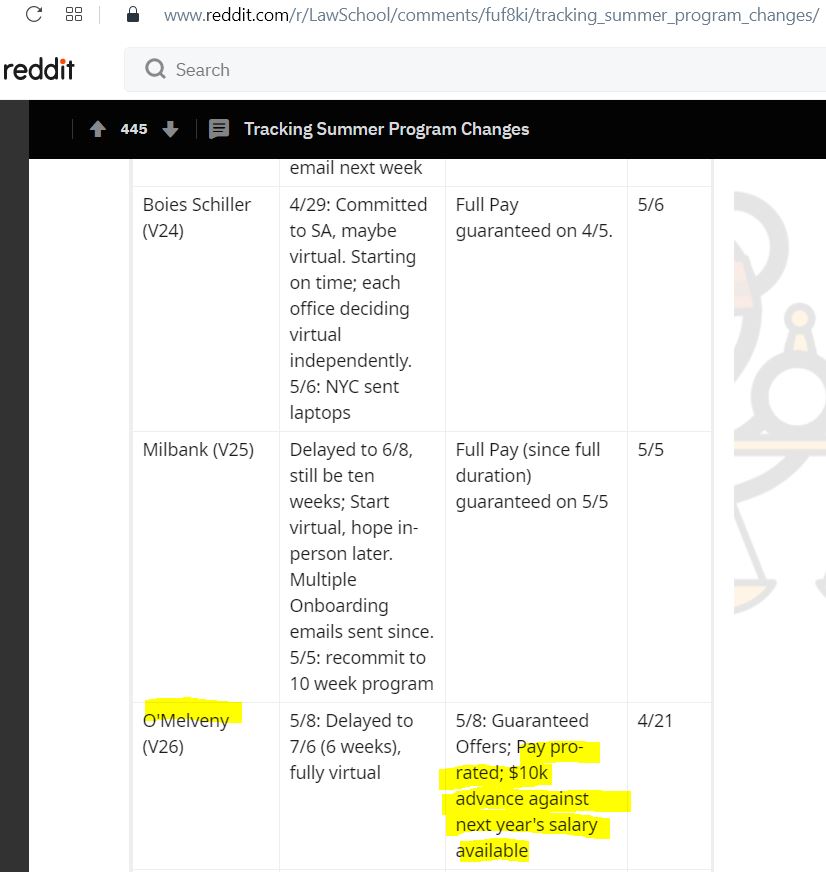Open the browser tab grid icon

click(x=74, y=14)
